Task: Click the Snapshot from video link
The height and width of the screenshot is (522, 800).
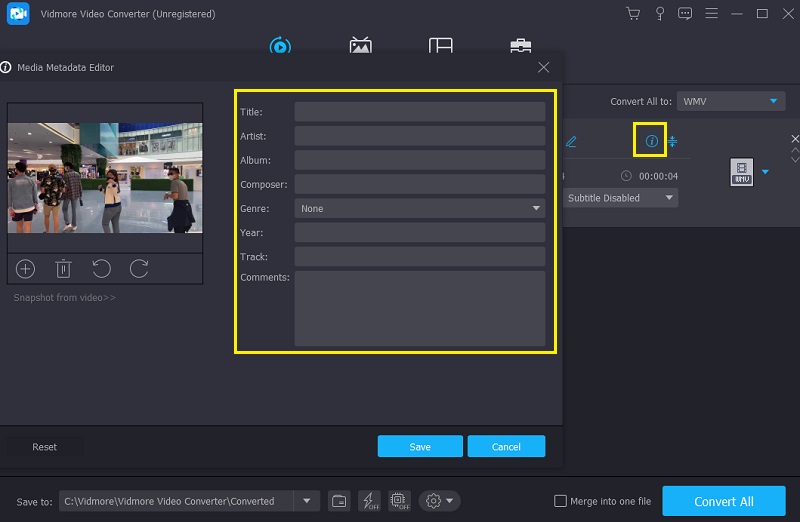Action: click(64, 298)
